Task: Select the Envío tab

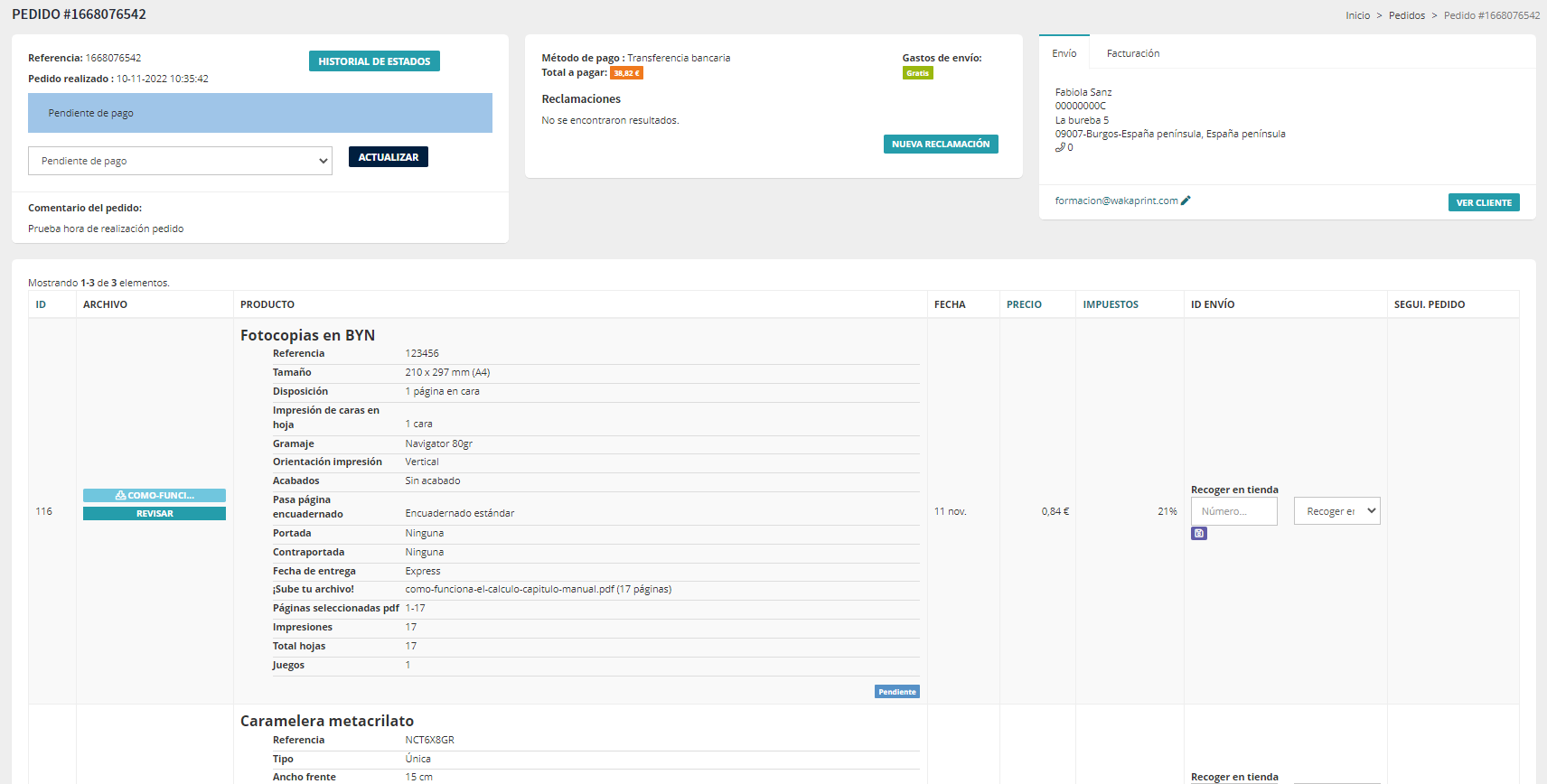Action: (x=1064, y=53)
